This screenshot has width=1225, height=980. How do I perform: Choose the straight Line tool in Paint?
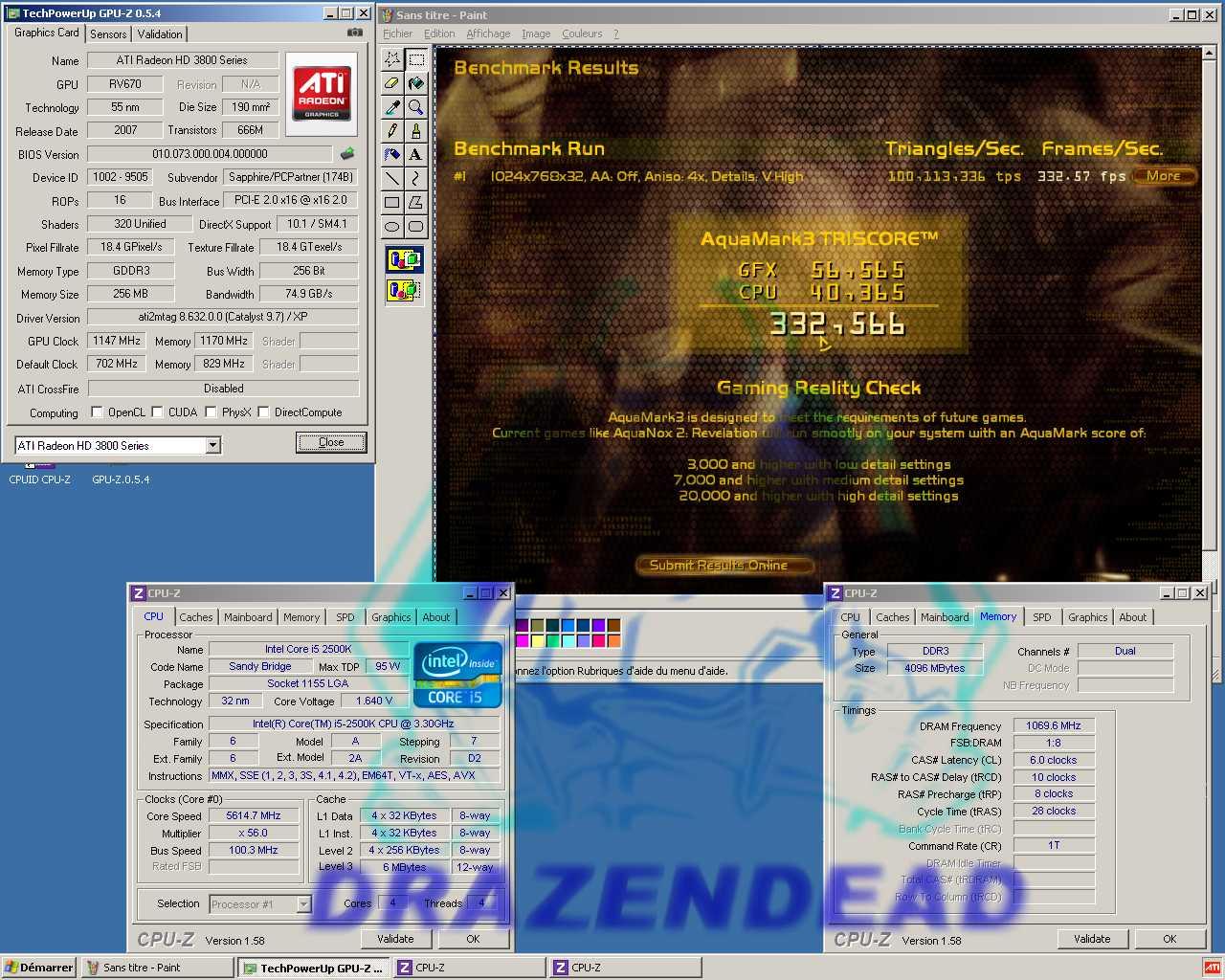tap(392, 178)
